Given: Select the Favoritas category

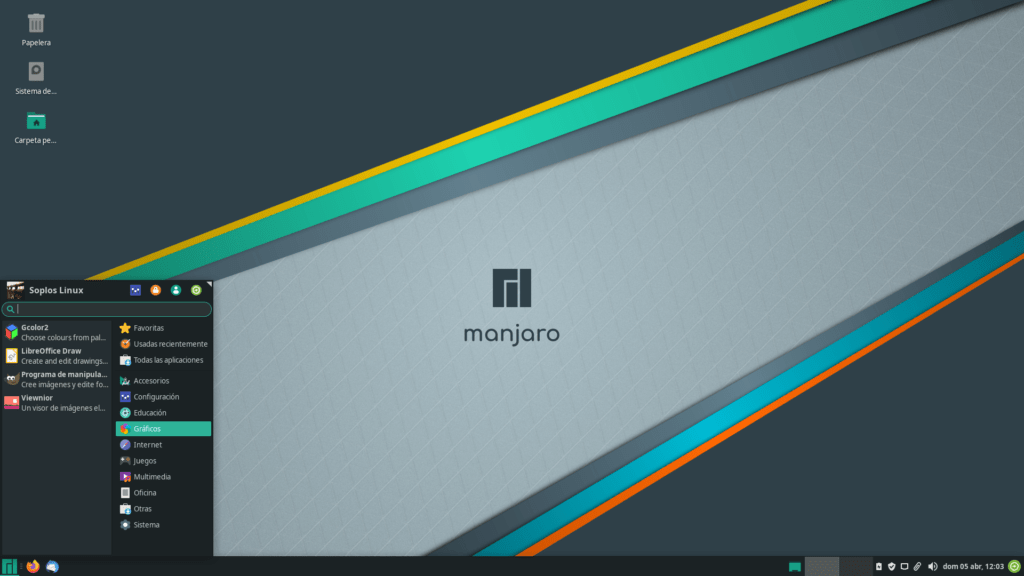Looking at the screenshot, I should point(163,328).
